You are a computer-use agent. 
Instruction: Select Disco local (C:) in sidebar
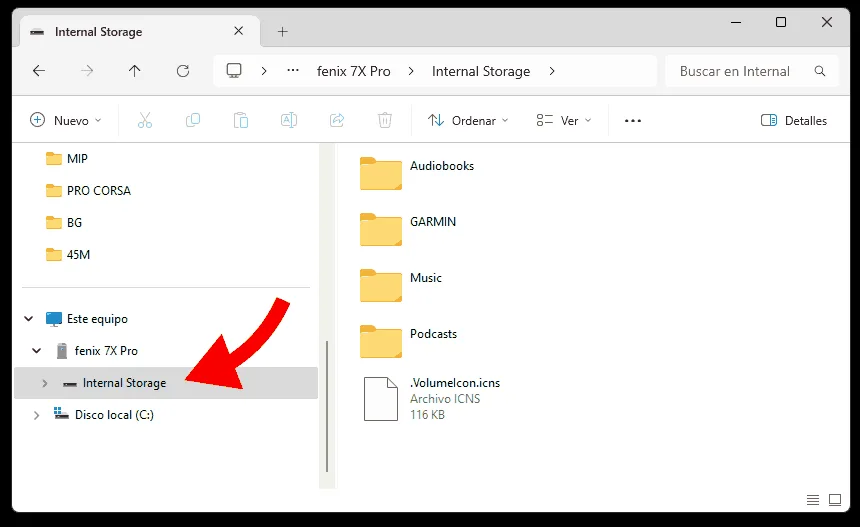114,415
